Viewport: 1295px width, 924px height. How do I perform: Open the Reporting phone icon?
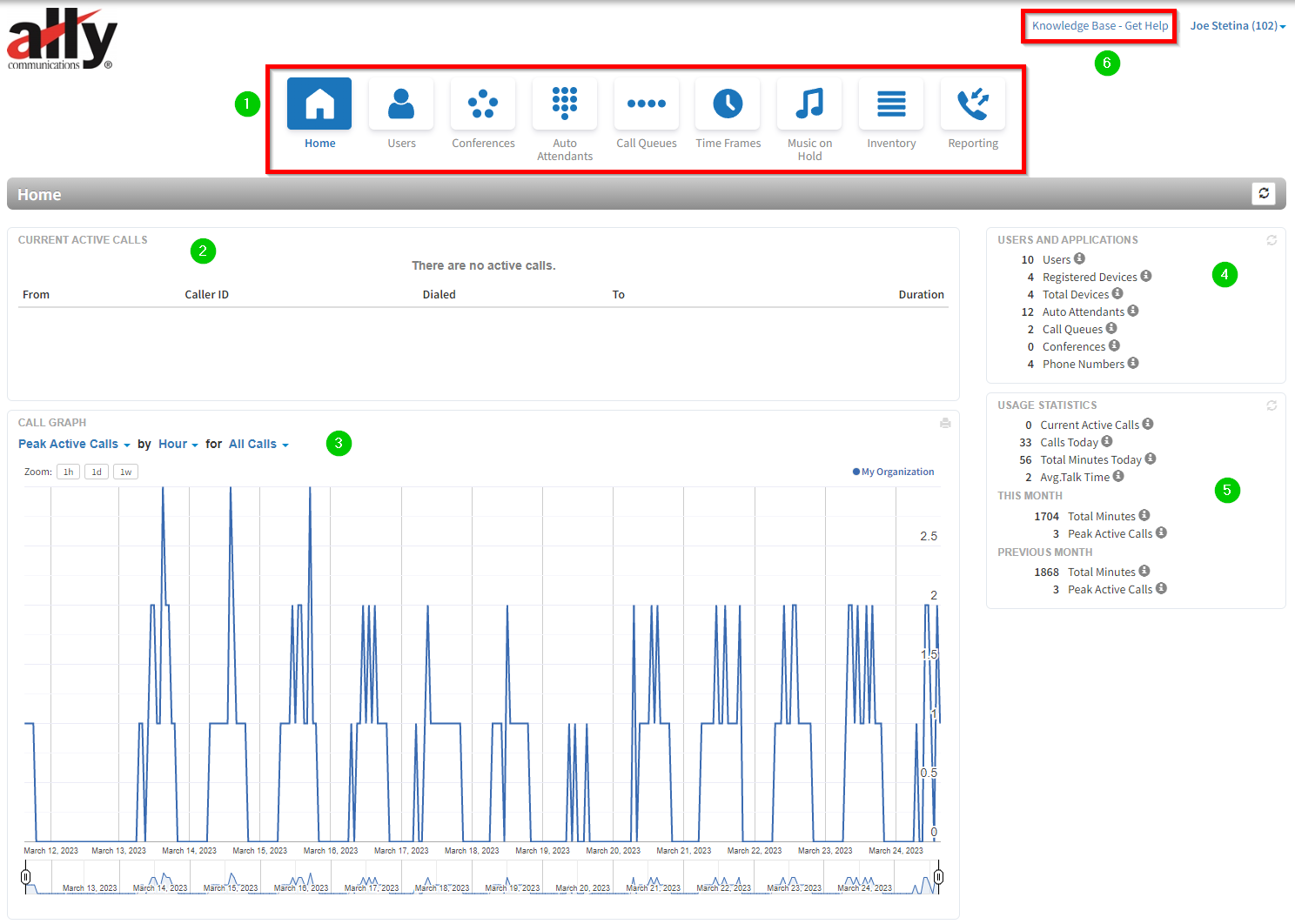point(973,104)
